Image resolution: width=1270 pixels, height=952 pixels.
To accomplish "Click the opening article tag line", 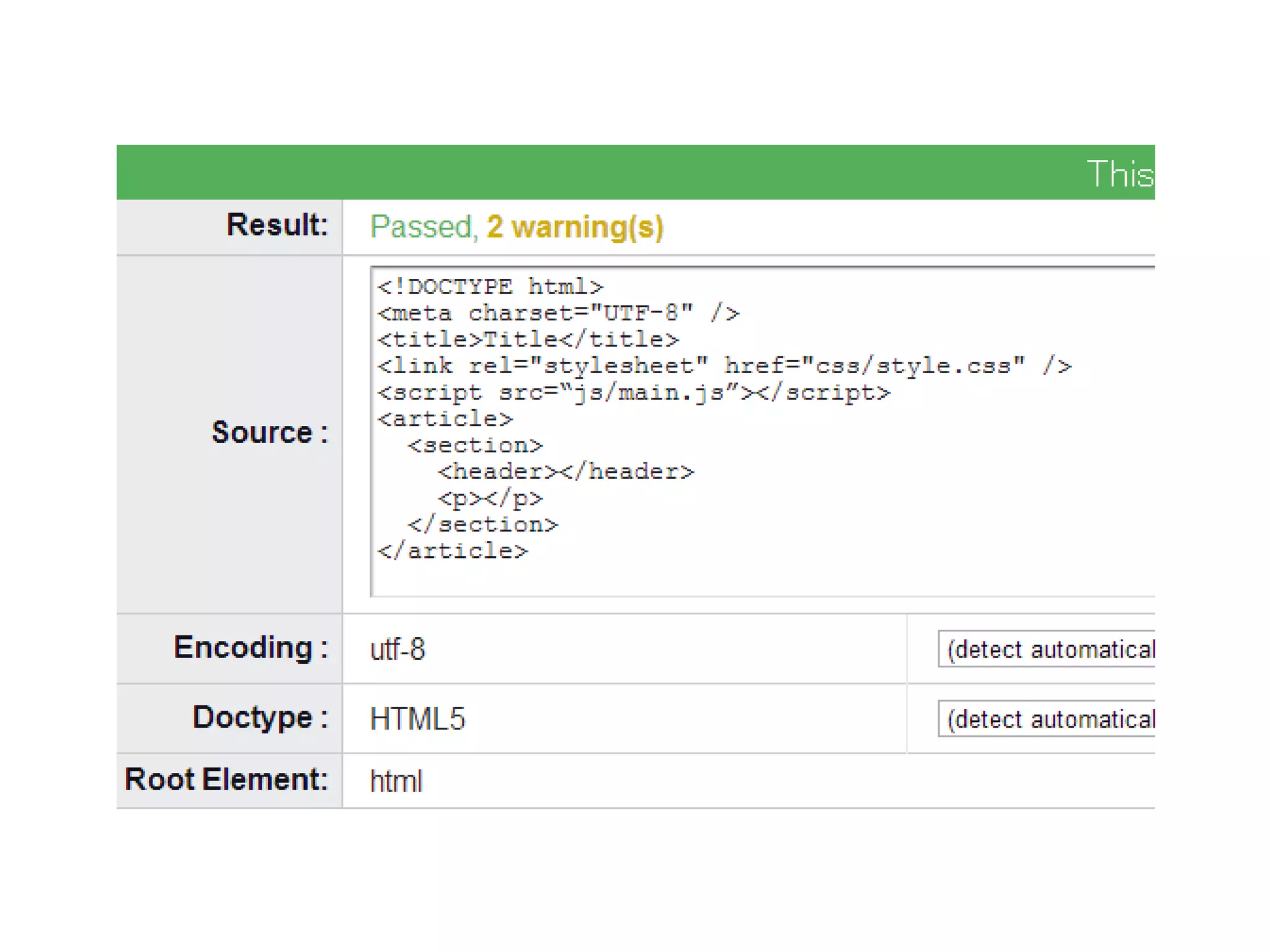I will pyautogui.click(x=445, y=419).
